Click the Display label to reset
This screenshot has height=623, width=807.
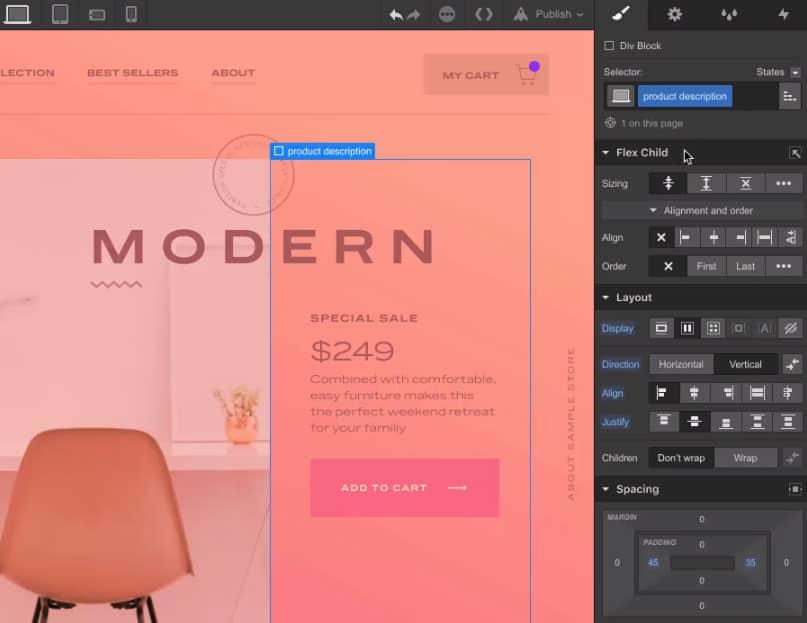[x=618, y=328]
